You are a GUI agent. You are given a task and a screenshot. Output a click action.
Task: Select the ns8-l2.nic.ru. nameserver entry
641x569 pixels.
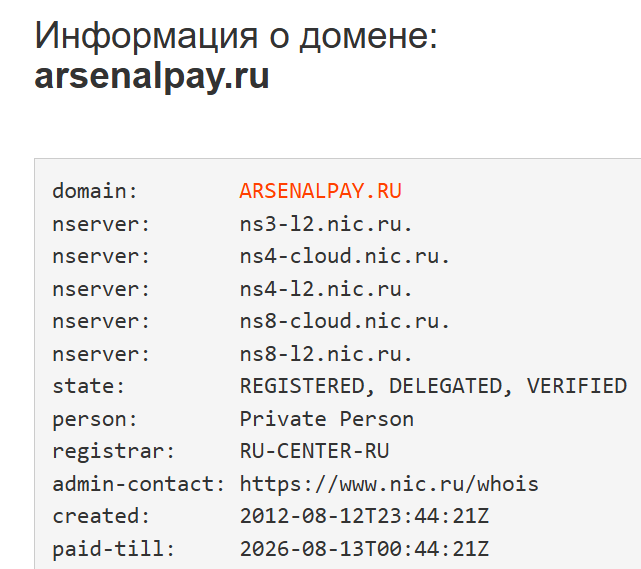(326, 354)
